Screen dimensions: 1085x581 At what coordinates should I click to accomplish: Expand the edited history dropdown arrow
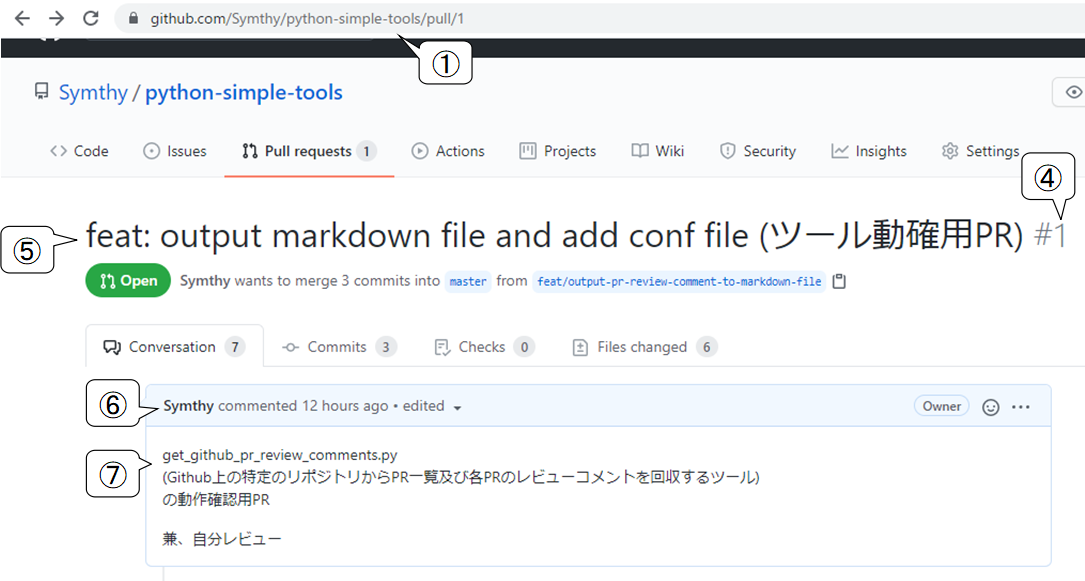point(457,407)
